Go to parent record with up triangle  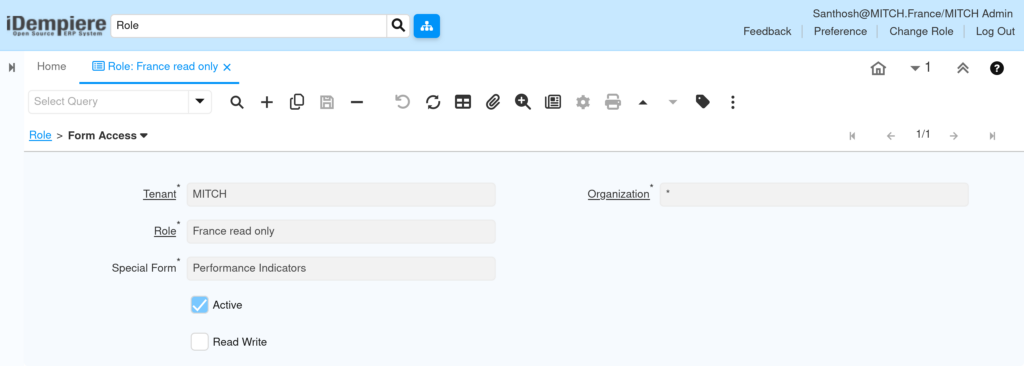(643, 102)
